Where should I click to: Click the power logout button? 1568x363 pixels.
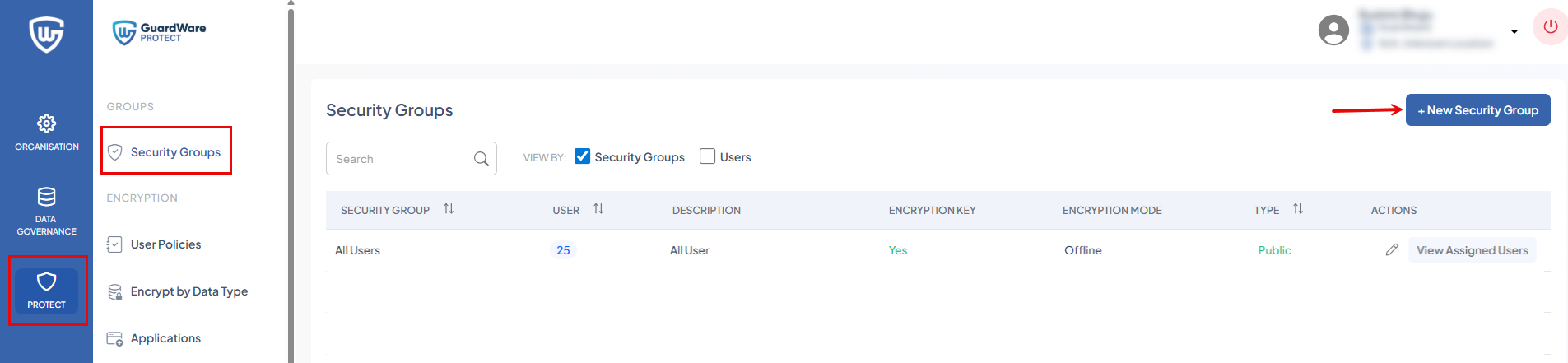point(1550,27)
